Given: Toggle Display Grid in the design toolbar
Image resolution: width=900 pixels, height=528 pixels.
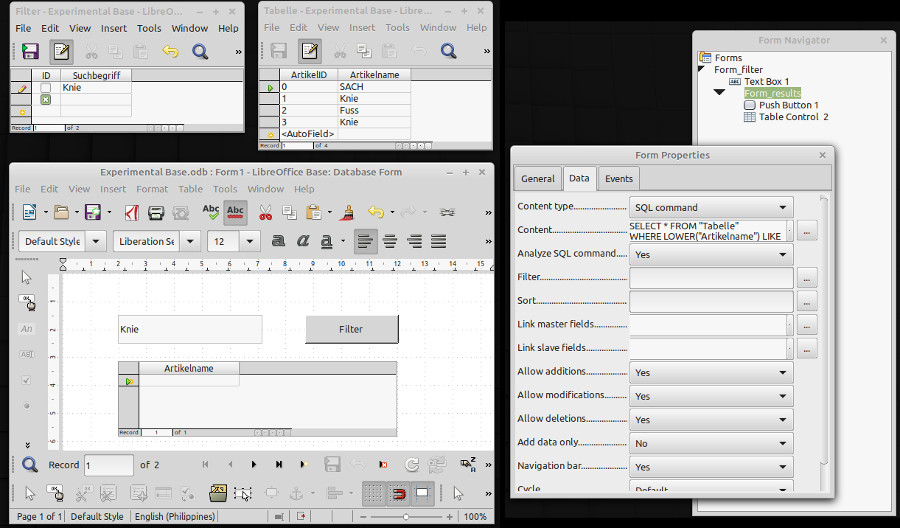Looking at the screenshot, I should [374, 493].
